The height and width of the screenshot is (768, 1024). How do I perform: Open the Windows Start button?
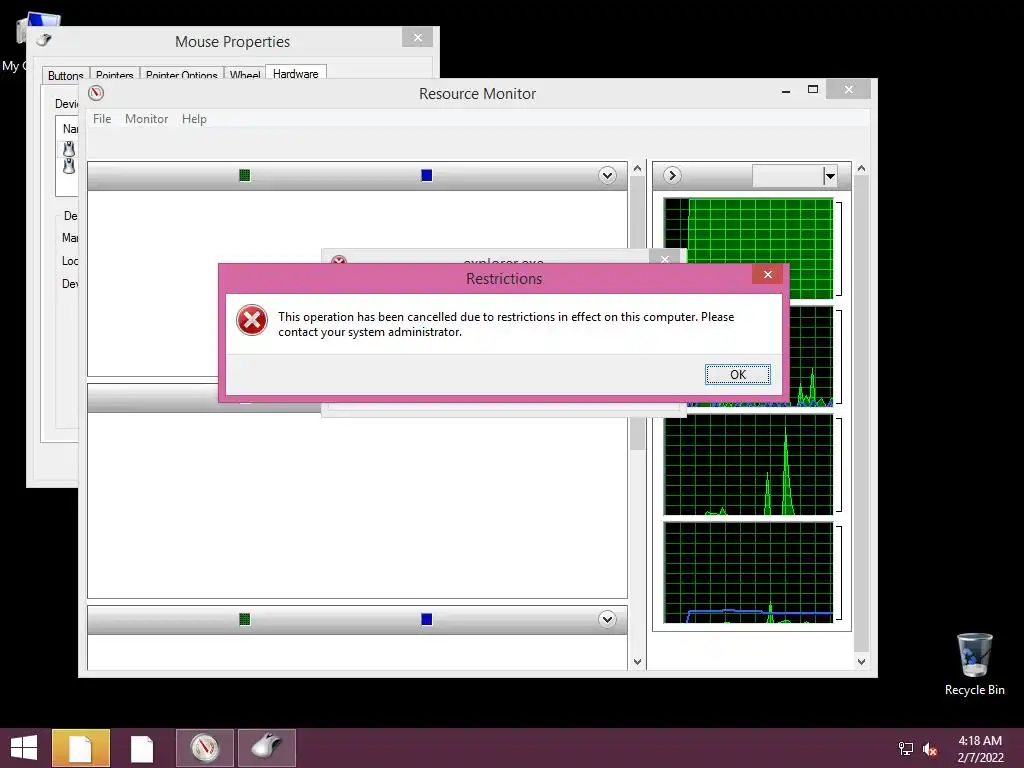[24, 748]
